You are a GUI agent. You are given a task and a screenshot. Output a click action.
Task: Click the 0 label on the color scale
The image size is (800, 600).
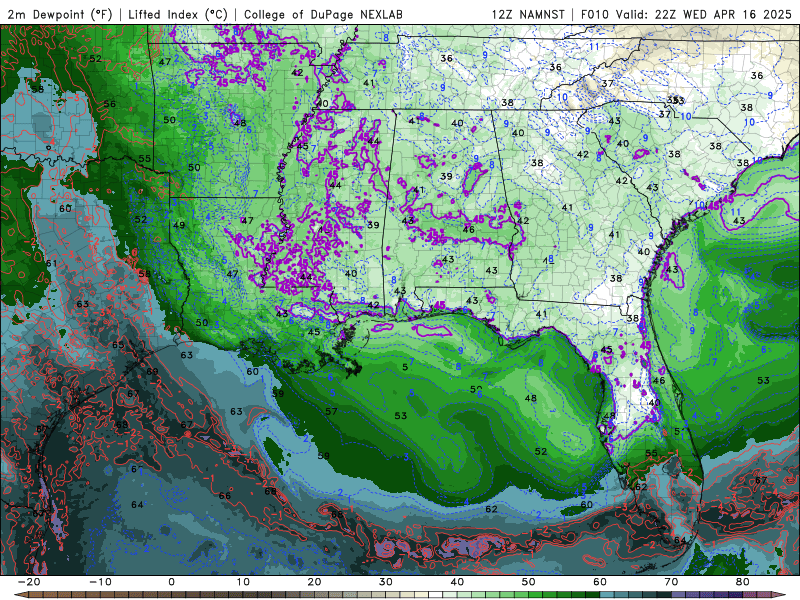pyautogui.click(x=171, y=582)
